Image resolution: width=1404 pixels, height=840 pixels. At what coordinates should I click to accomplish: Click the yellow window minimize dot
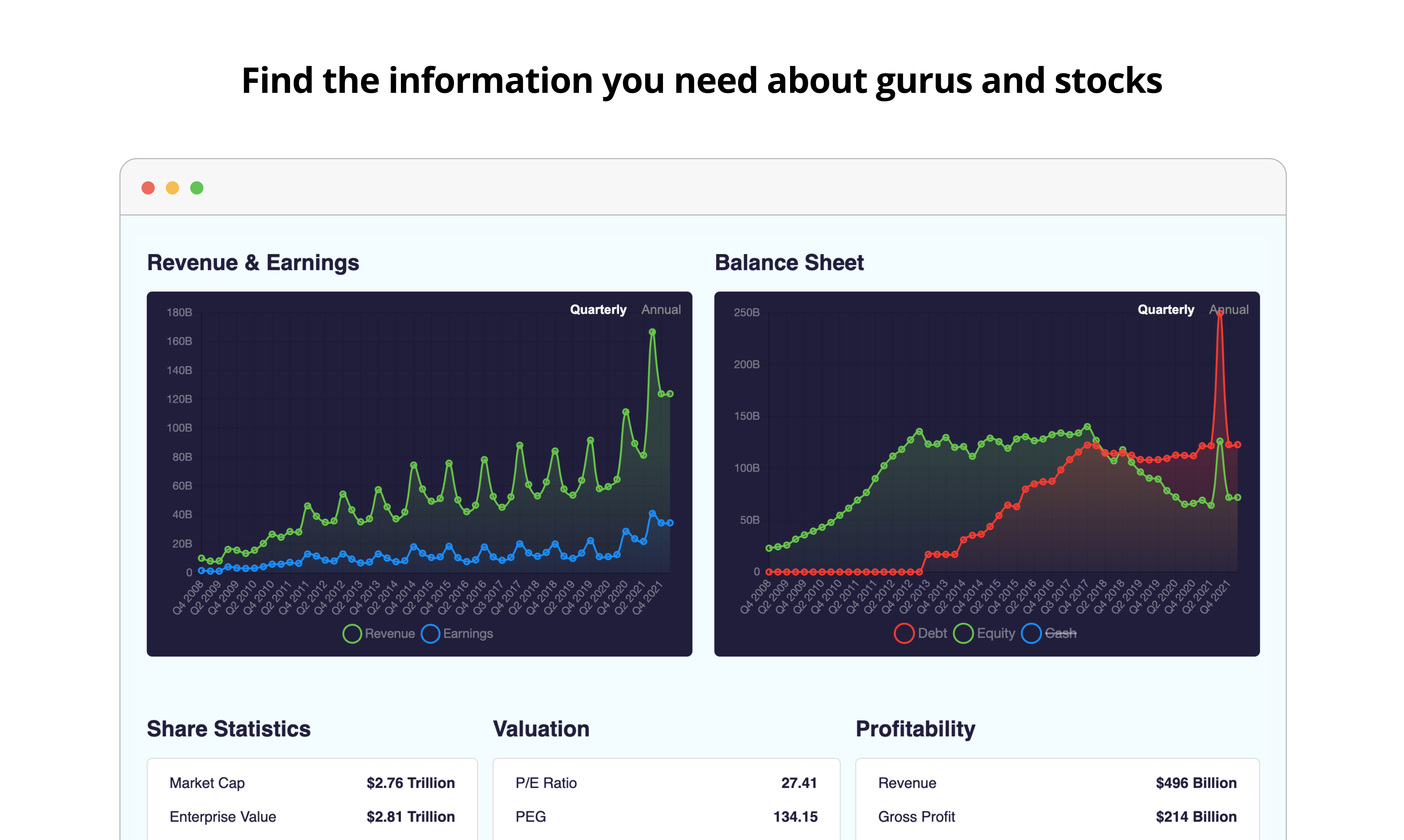(173, 188)
